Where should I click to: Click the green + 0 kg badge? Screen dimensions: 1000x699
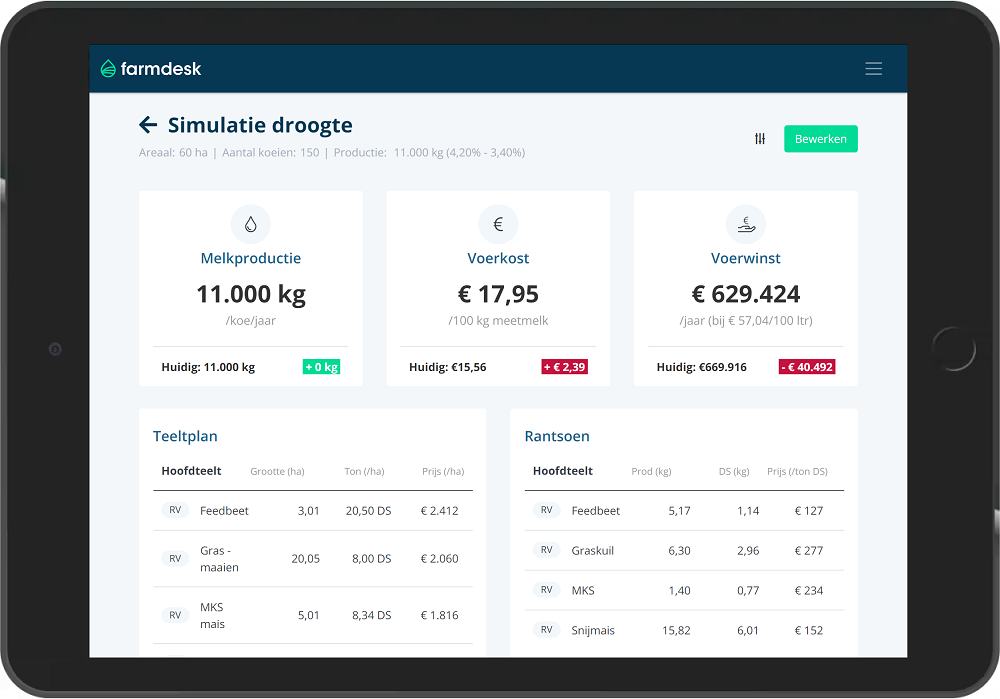pos(321,367)
